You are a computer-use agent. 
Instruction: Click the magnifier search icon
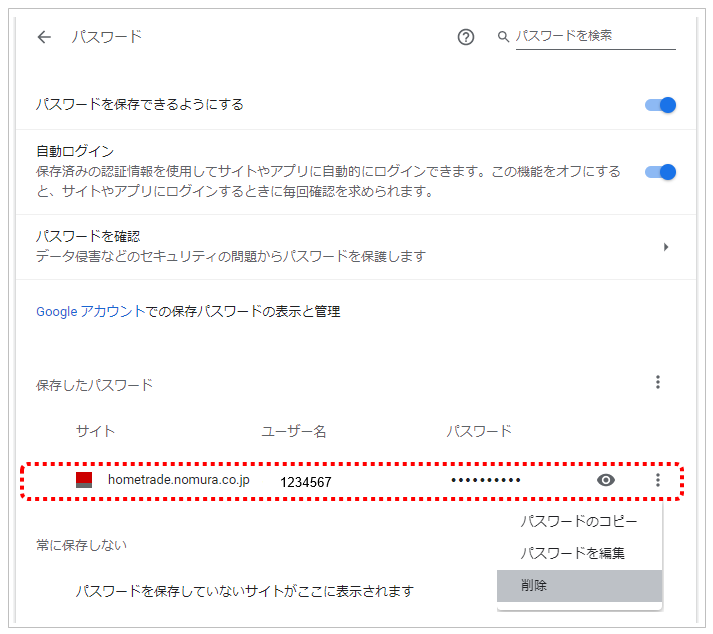point(503,37)
